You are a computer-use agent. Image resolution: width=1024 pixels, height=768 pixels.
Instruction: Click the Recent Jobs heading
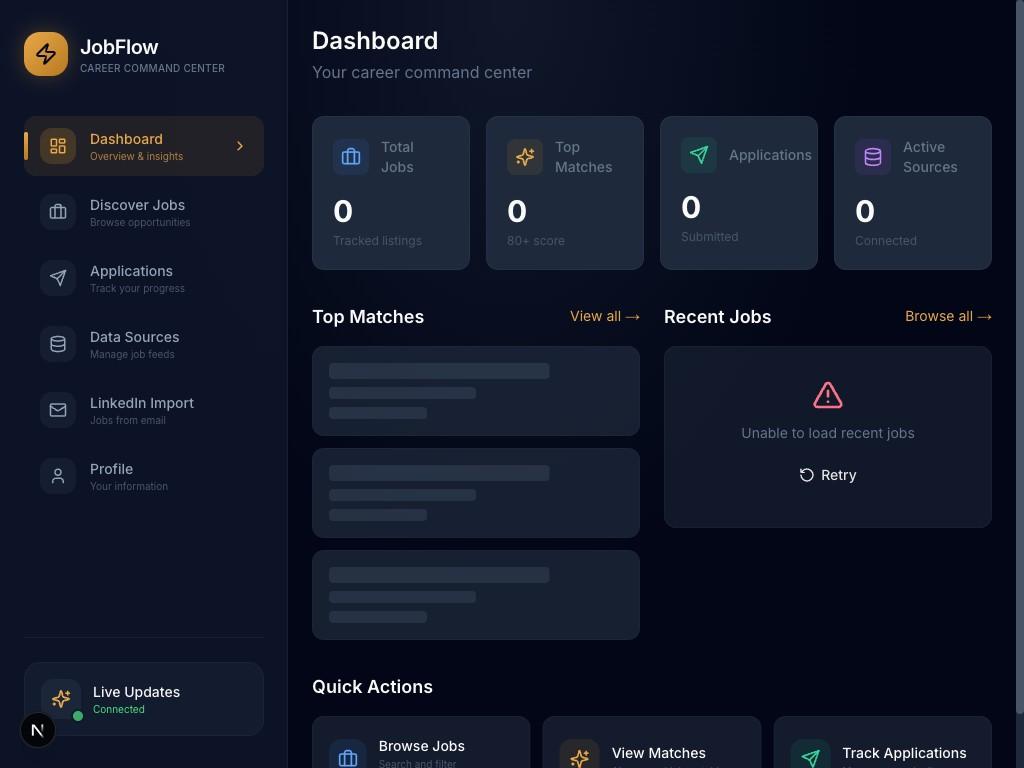[x=717, y=317]
